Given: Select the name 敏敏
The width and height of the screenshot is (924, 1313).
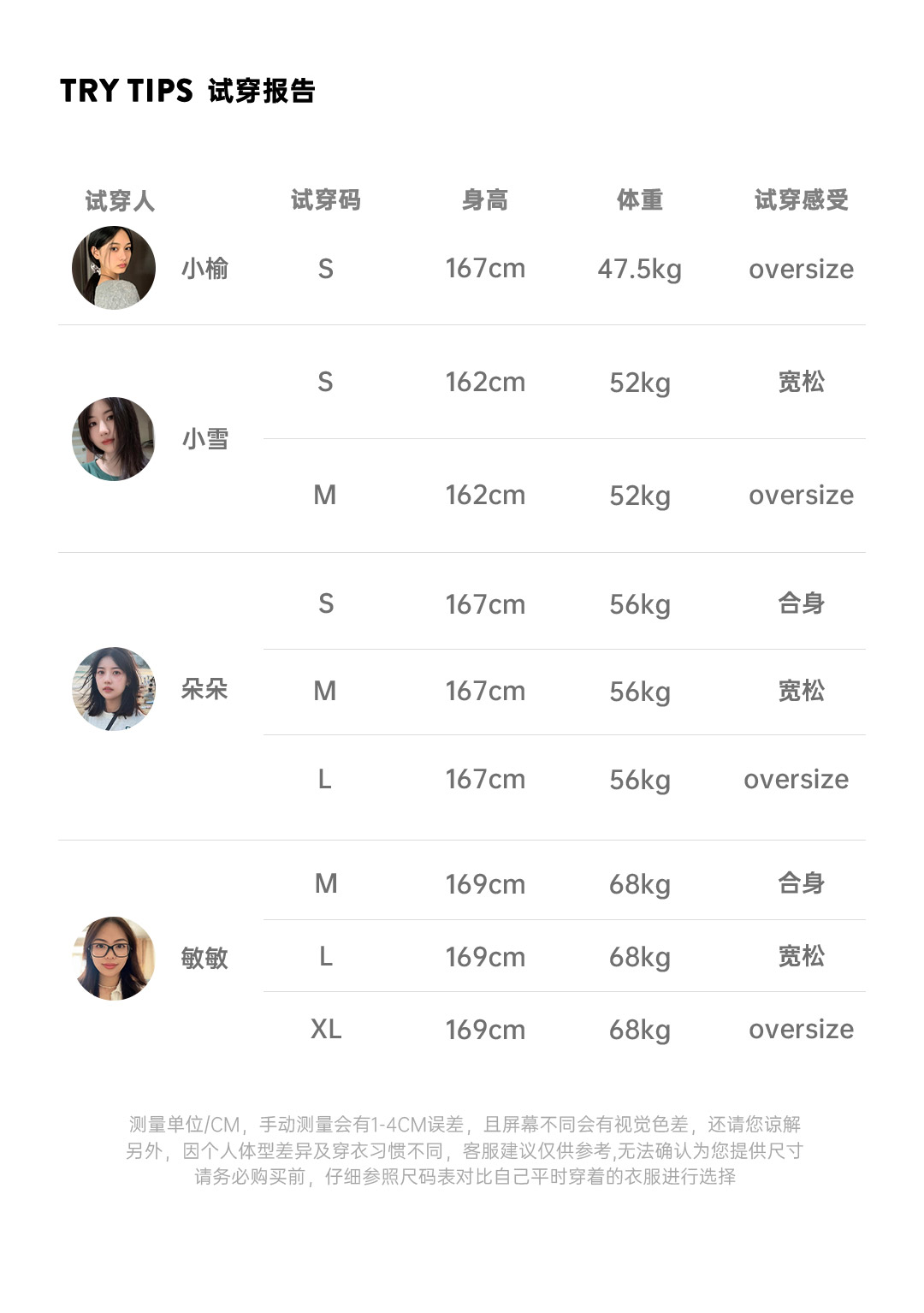Looking at the screenshot, I should coord(204,958).
